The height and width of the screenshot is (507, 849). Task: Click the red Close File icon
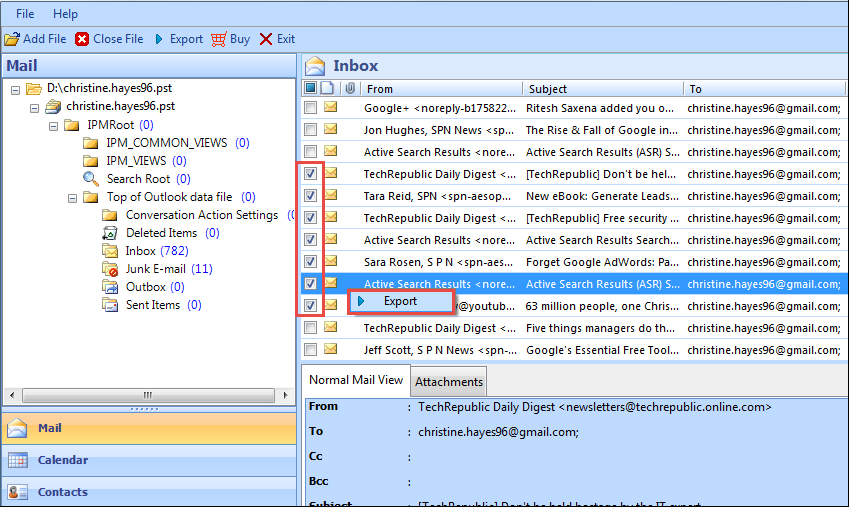tap(82, 39)
